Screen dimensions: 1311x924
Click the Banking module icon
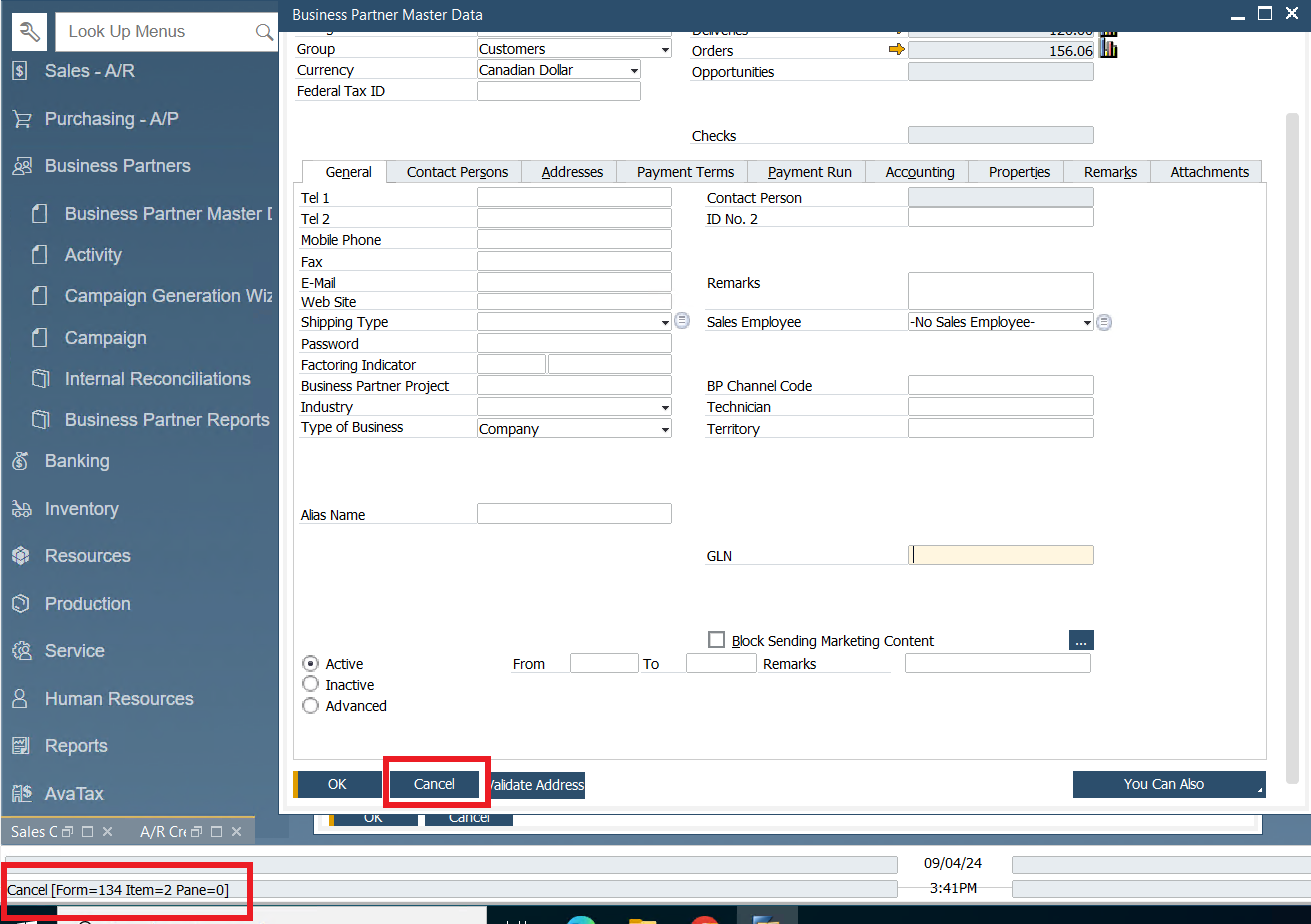click(21, 461)
